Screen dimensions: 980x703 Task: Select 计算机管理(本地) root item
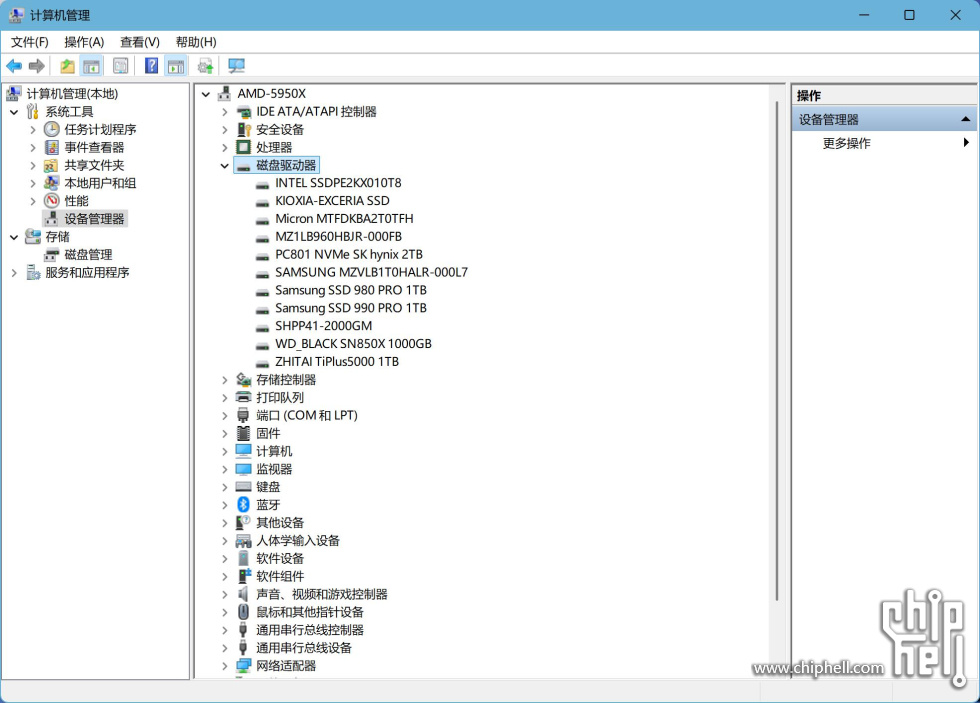(72, 94)
